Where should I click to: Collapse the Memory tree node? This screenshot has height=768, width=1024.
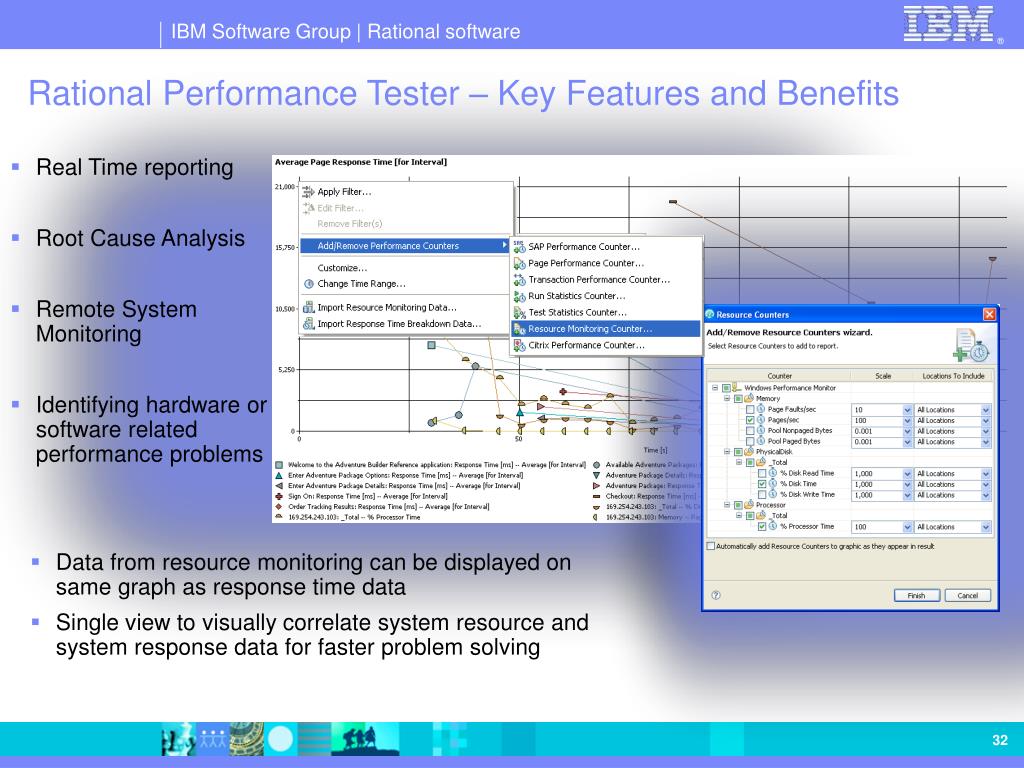(727, 398)
